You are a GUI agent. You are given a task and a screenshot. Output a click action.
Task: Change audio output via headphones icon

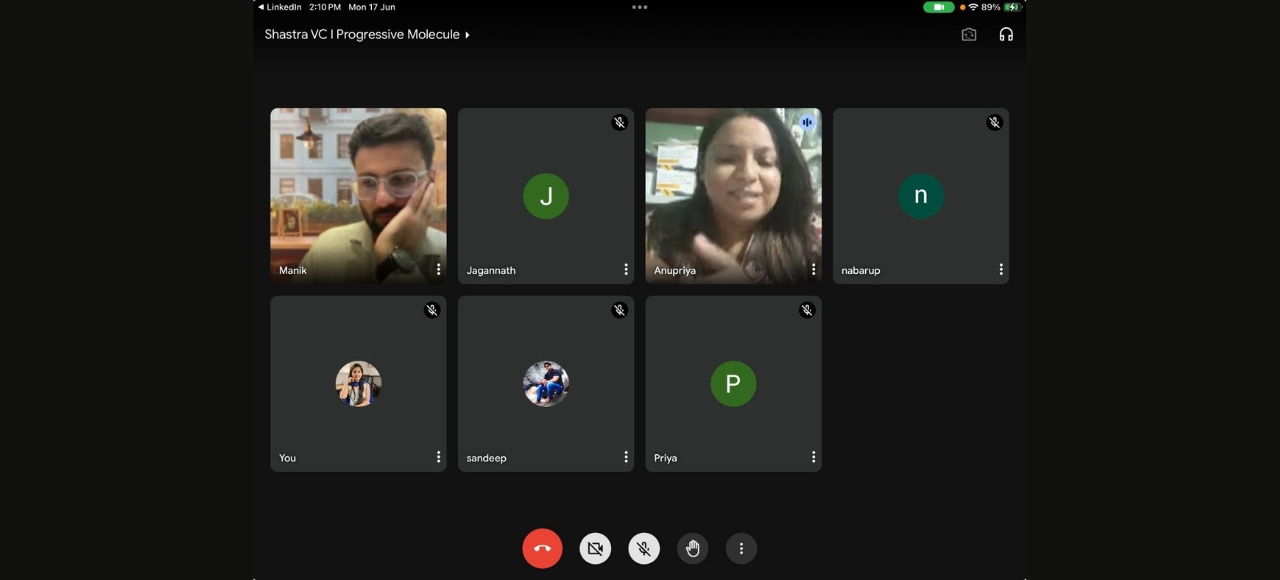point(1006,34)
